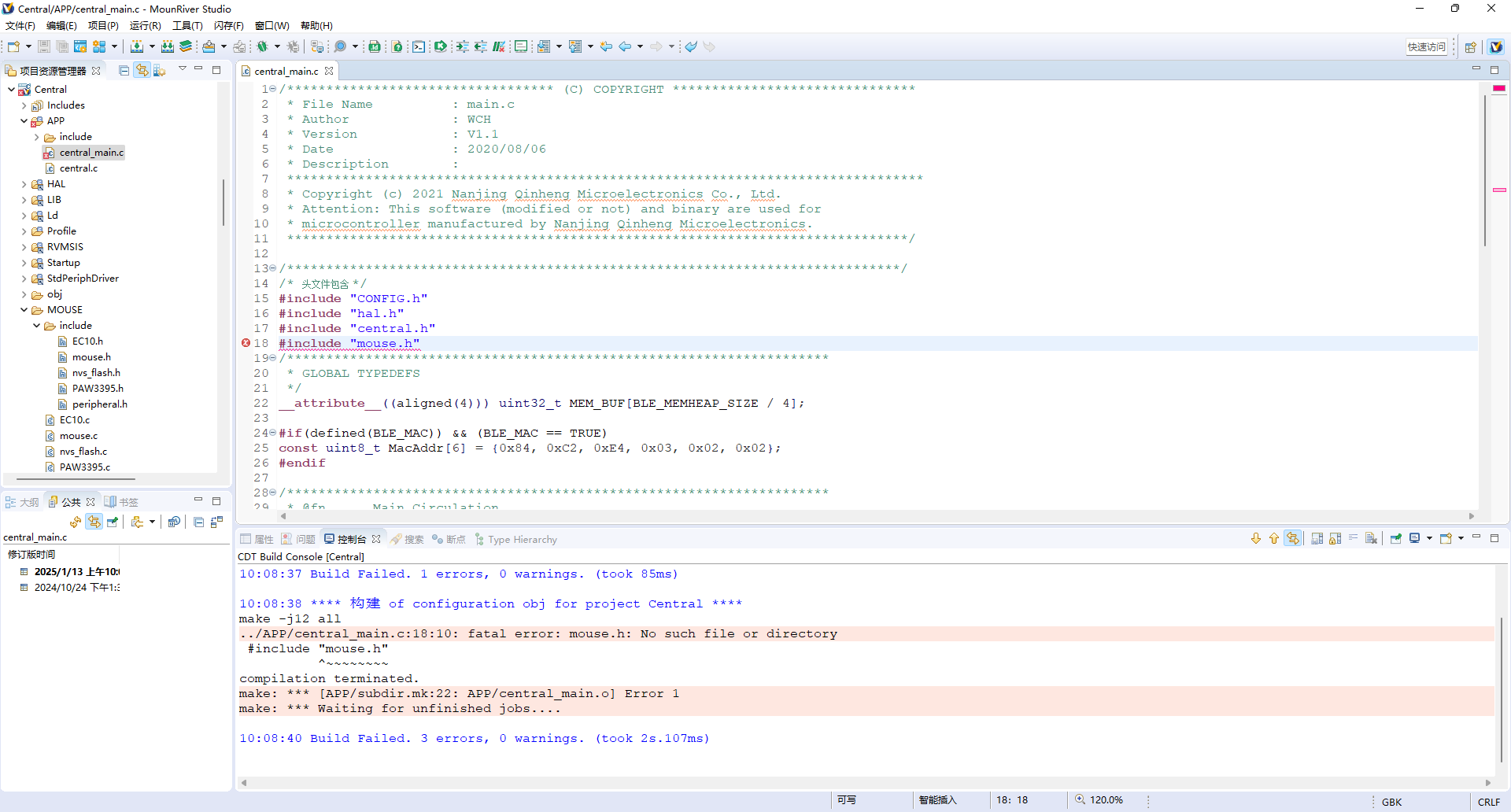Open the 工具(T) menu
This screenshot has height=812, width=1511.
pyautogui.click(x=187, y=26)
